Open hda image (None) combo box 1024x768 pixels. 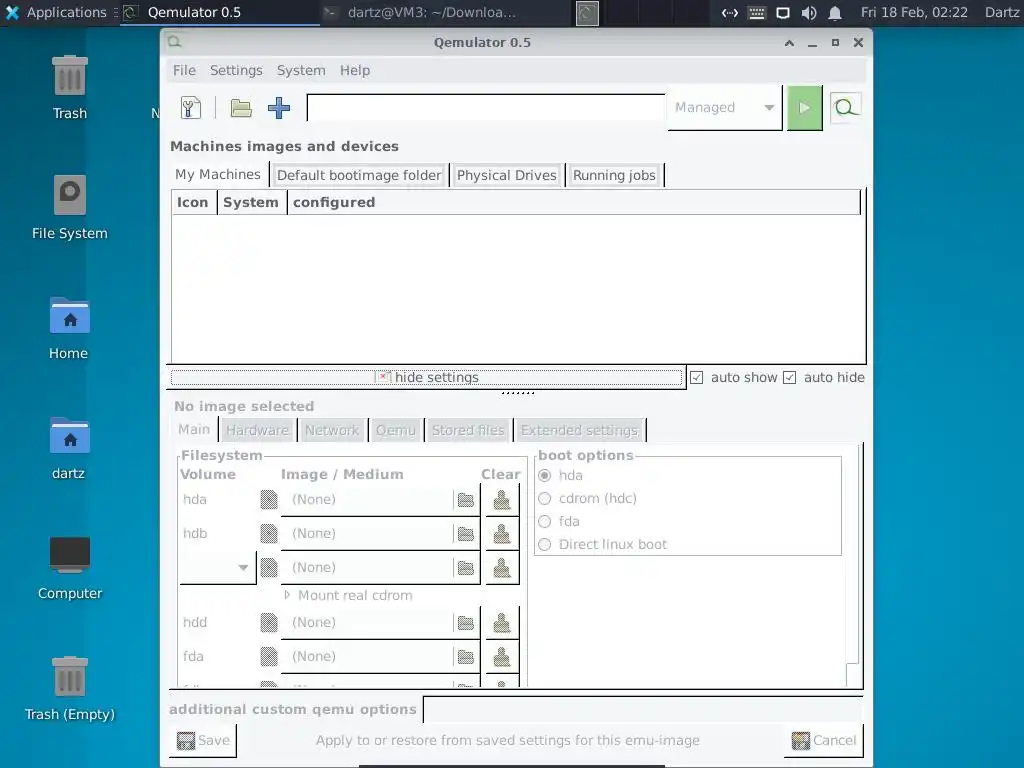[x=380, y=500]
